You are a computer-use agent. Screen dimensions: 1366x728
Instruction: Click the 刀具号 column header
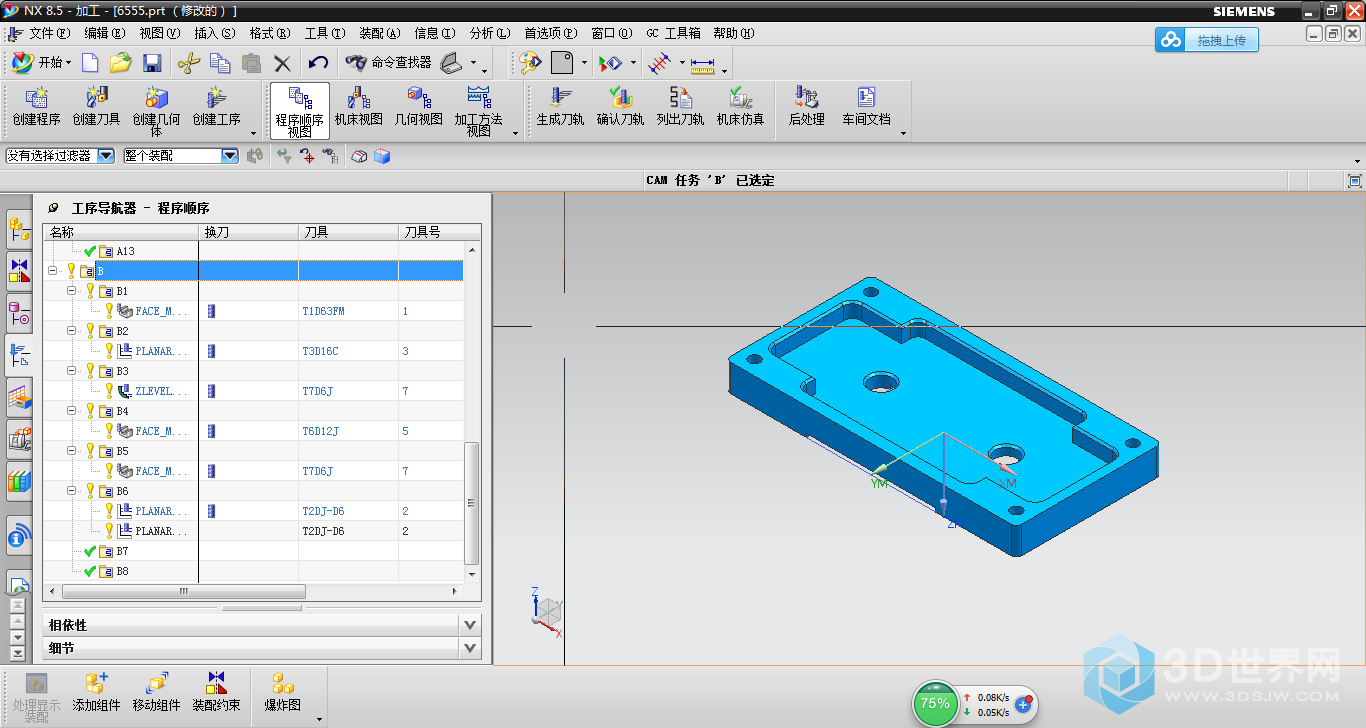pyautogui.click(x=439, y=232)
